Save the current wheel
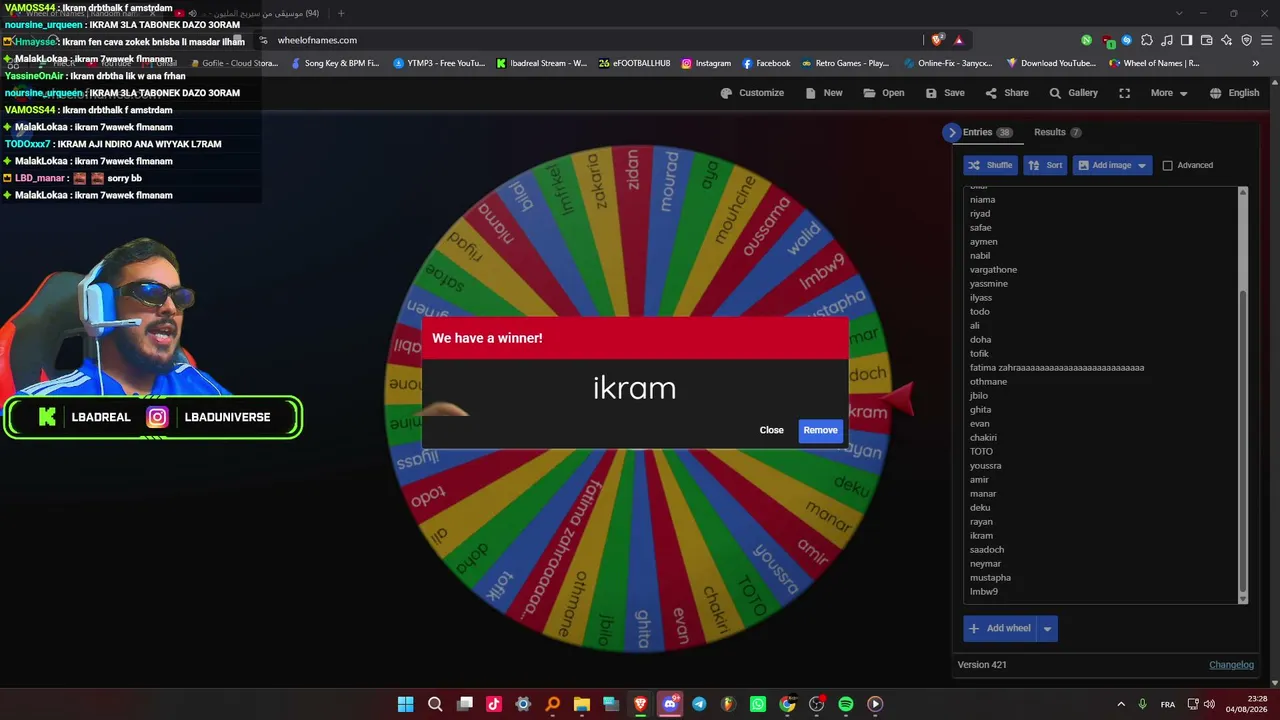The image size is (1280, 720). pyautogui.click(x=945, y=93)
